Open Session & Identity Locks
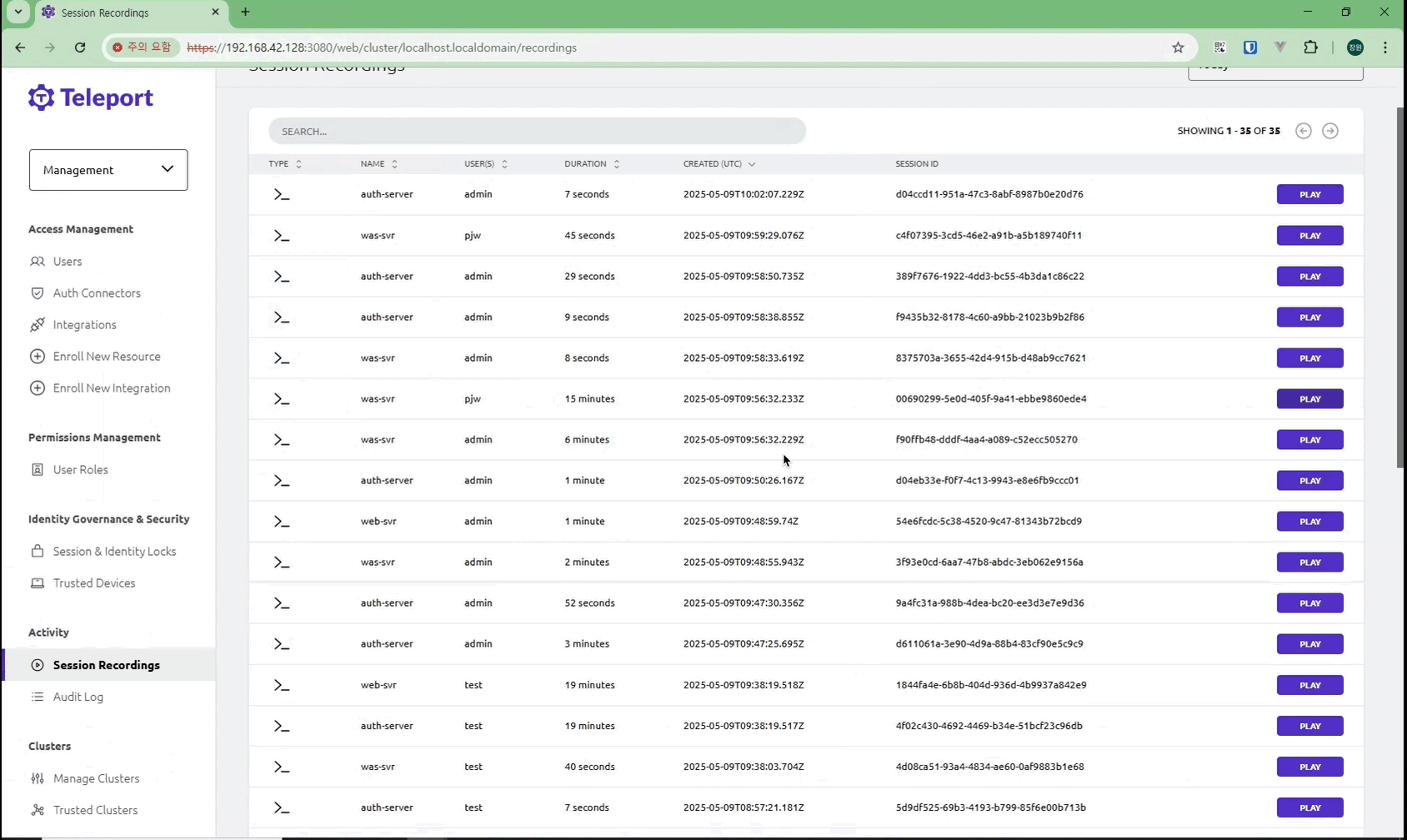Image resolution: width=1407 pixels, height=840 pixels. (x=114, y=552)
